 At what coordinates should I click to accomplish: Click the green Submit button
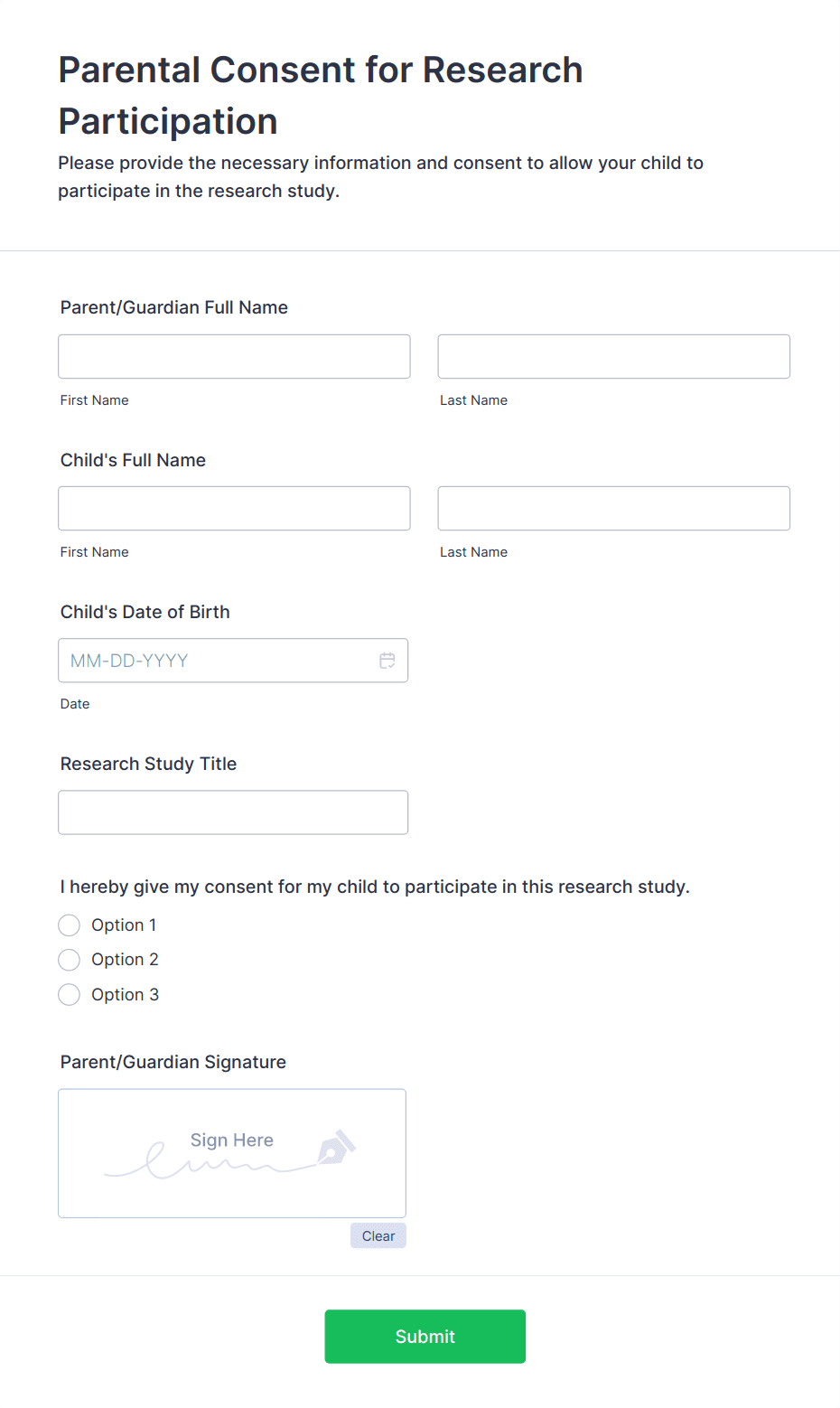click(425, 1337)
